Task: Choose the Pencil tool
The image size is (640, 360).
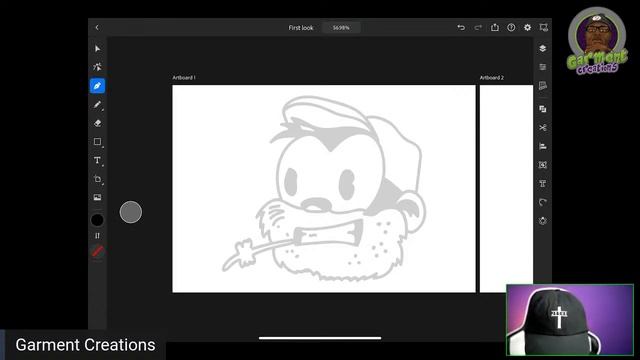Action: (x=97, y=104)
